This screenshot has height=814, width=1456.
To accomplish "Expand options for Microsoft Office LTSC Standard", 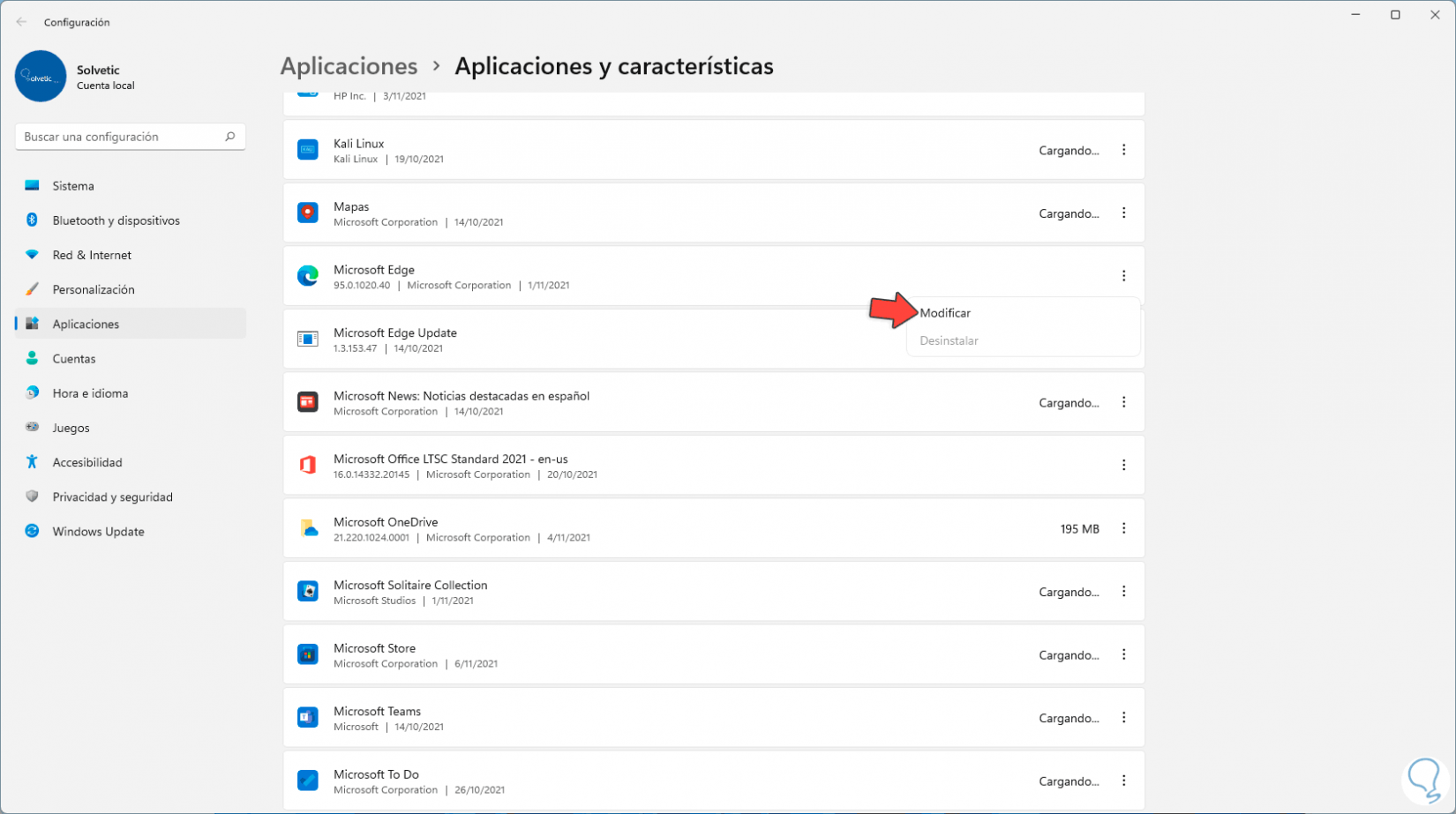I will point(1123,465).
